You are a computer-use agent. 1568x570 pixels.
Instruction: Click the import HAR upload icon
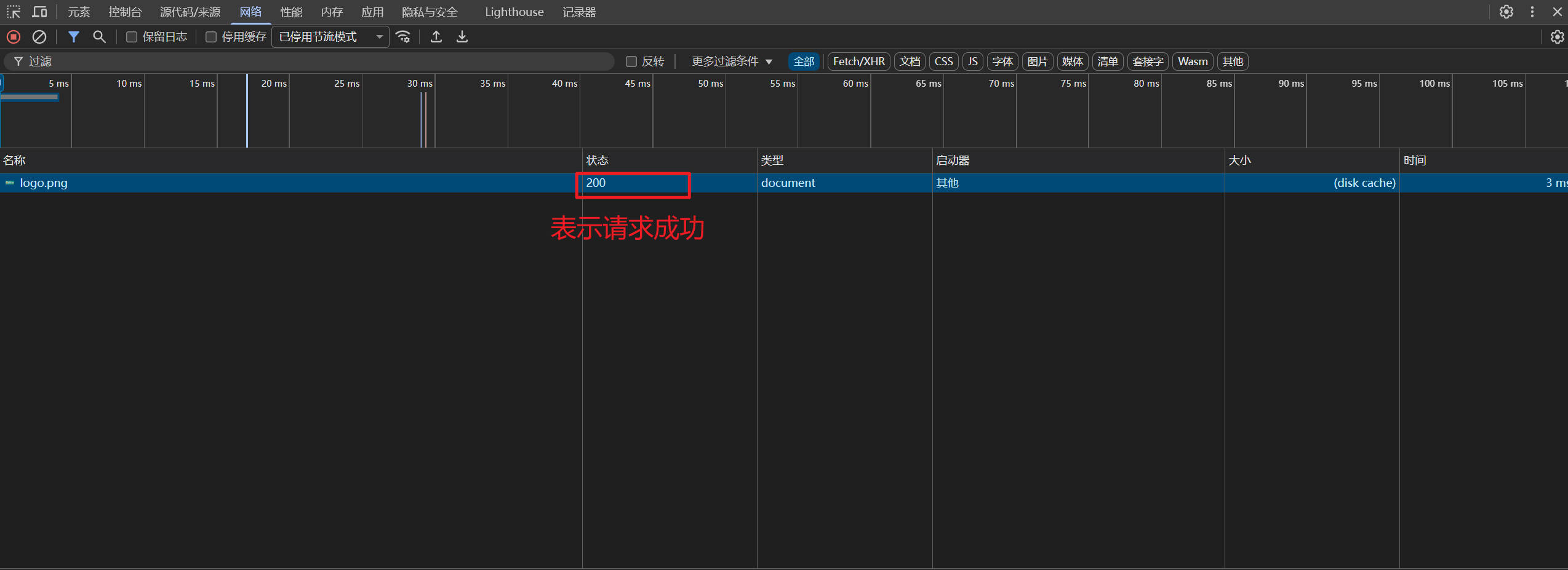tap(436, 37)
